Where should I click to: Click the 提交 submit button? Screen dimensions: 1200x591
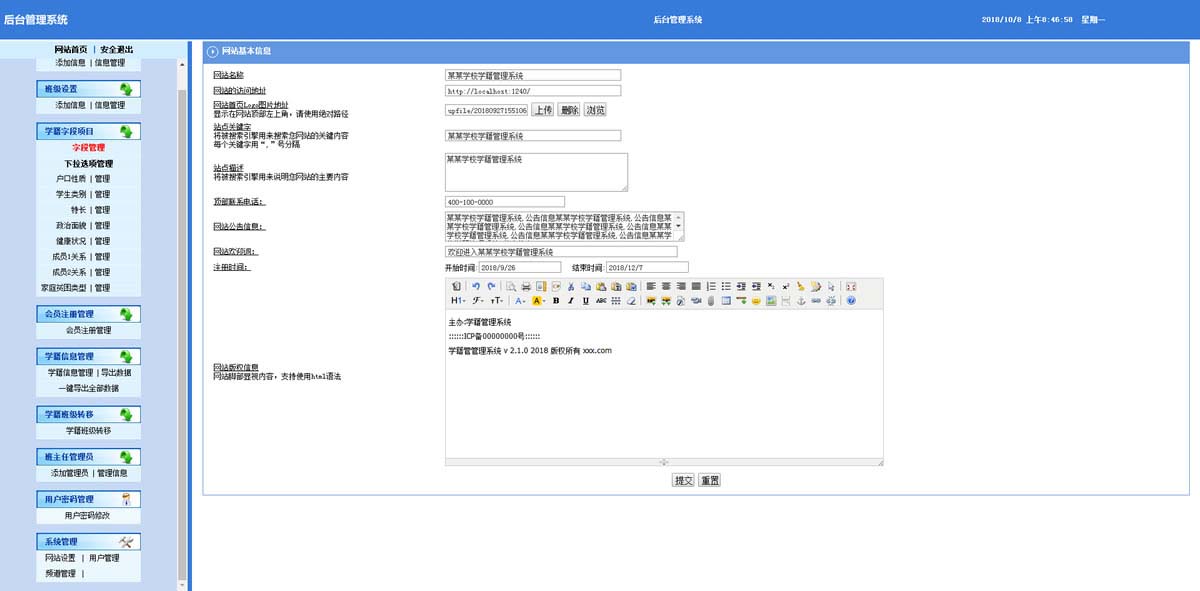(x=683, y=480)
